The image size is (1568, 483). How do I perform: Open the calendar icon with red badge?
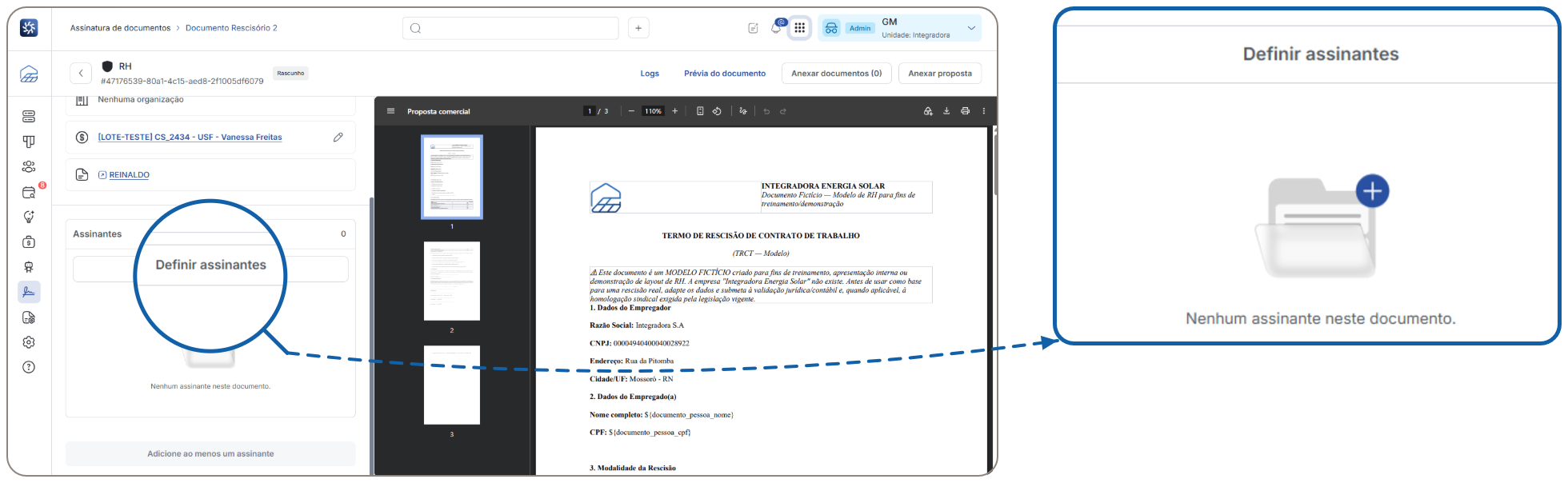[x=29, y=192]
